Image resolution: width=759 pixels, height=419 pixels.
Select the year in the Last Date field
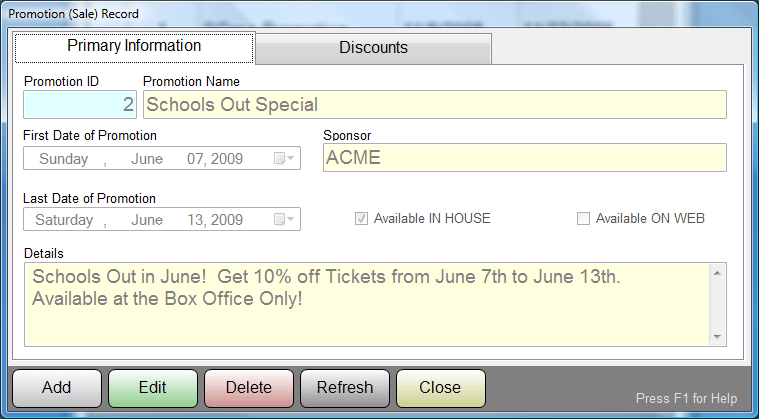(x=226, y=220)
